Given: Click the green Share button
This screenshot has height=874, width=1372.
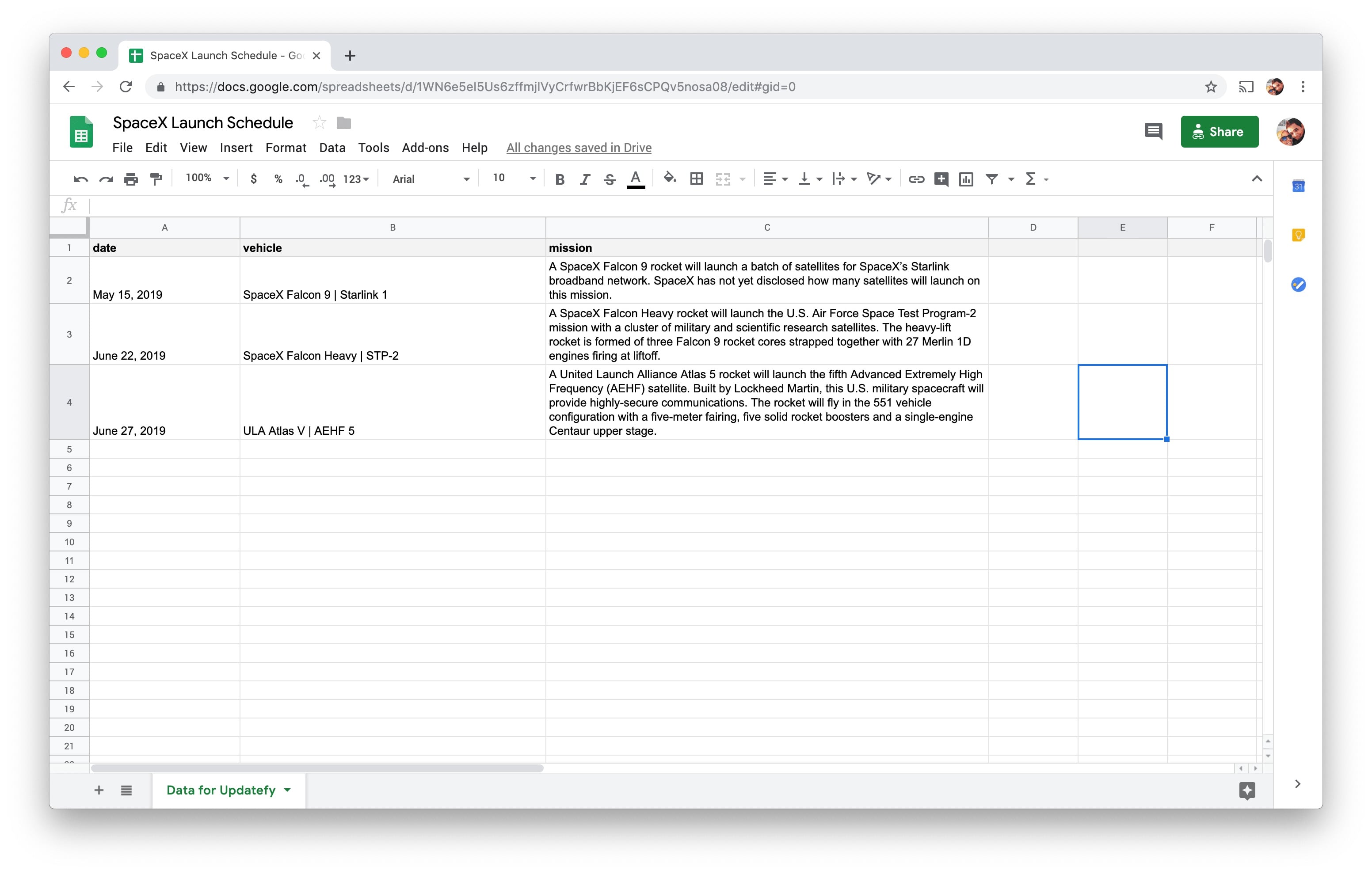Looking at the screenshot, I should click(1220, 132).
